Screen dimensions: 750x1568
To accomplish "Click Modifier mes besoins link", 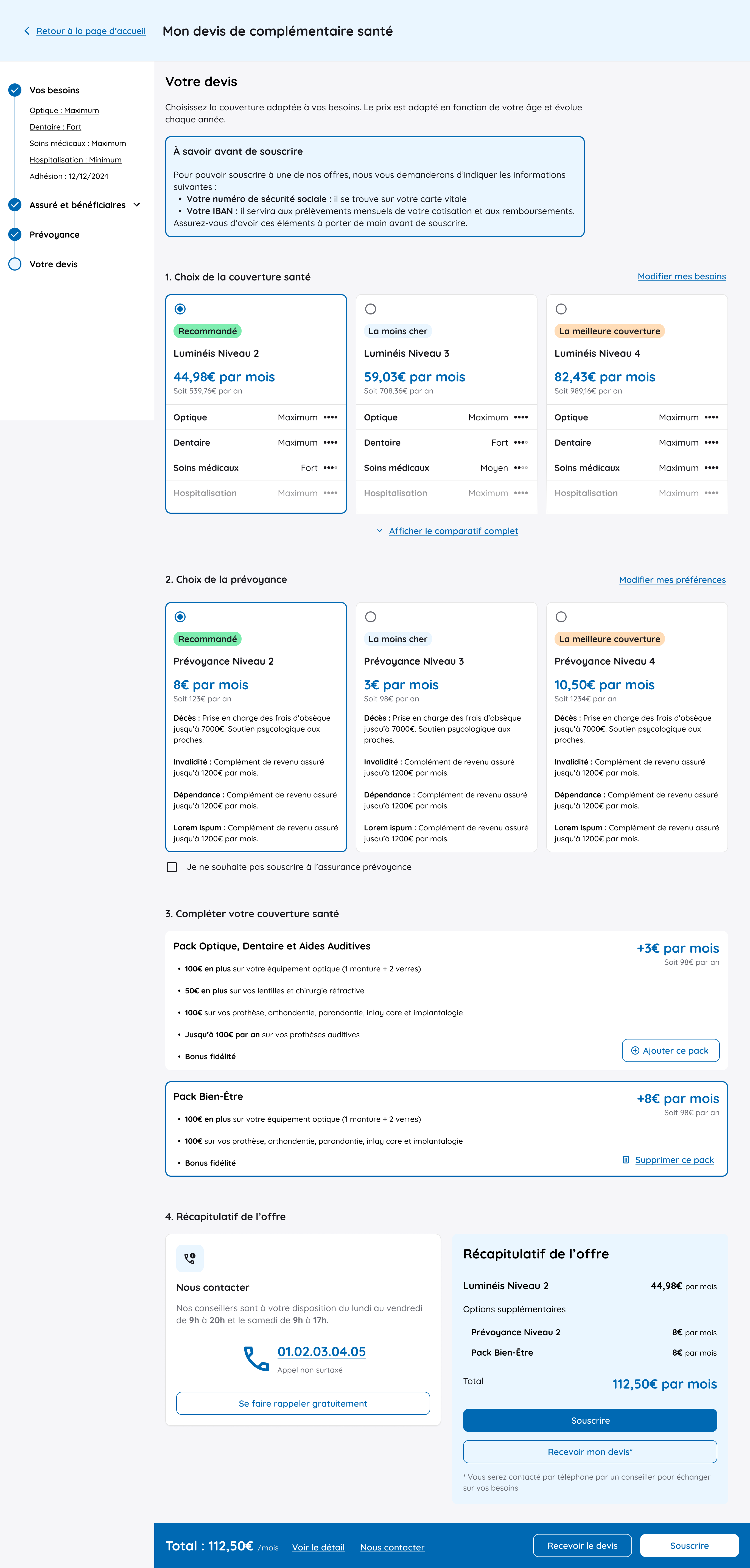I will (682, 276).
